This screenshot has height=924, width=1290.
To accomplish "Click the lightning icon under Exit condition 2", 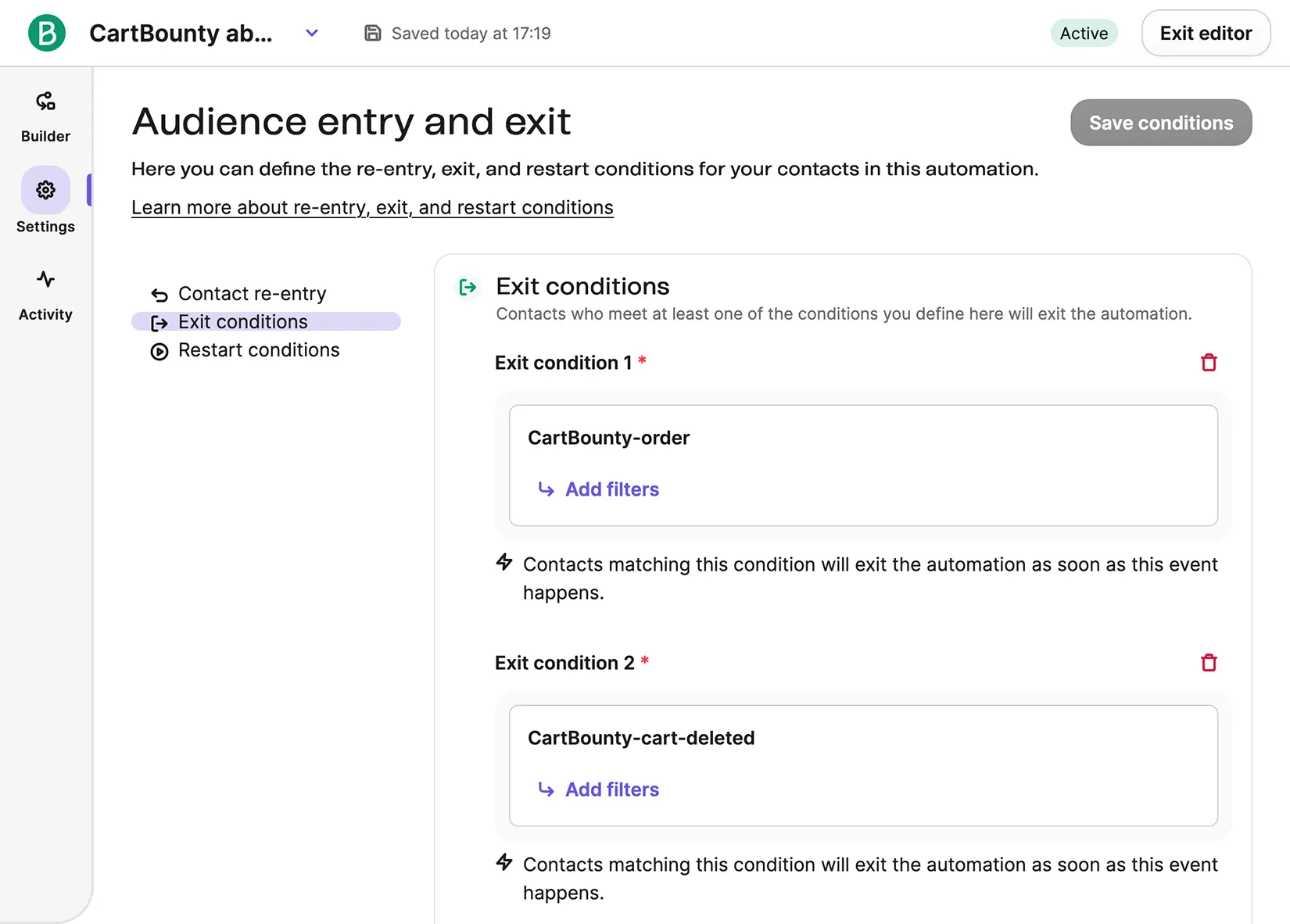I will [x=504, y=862].
